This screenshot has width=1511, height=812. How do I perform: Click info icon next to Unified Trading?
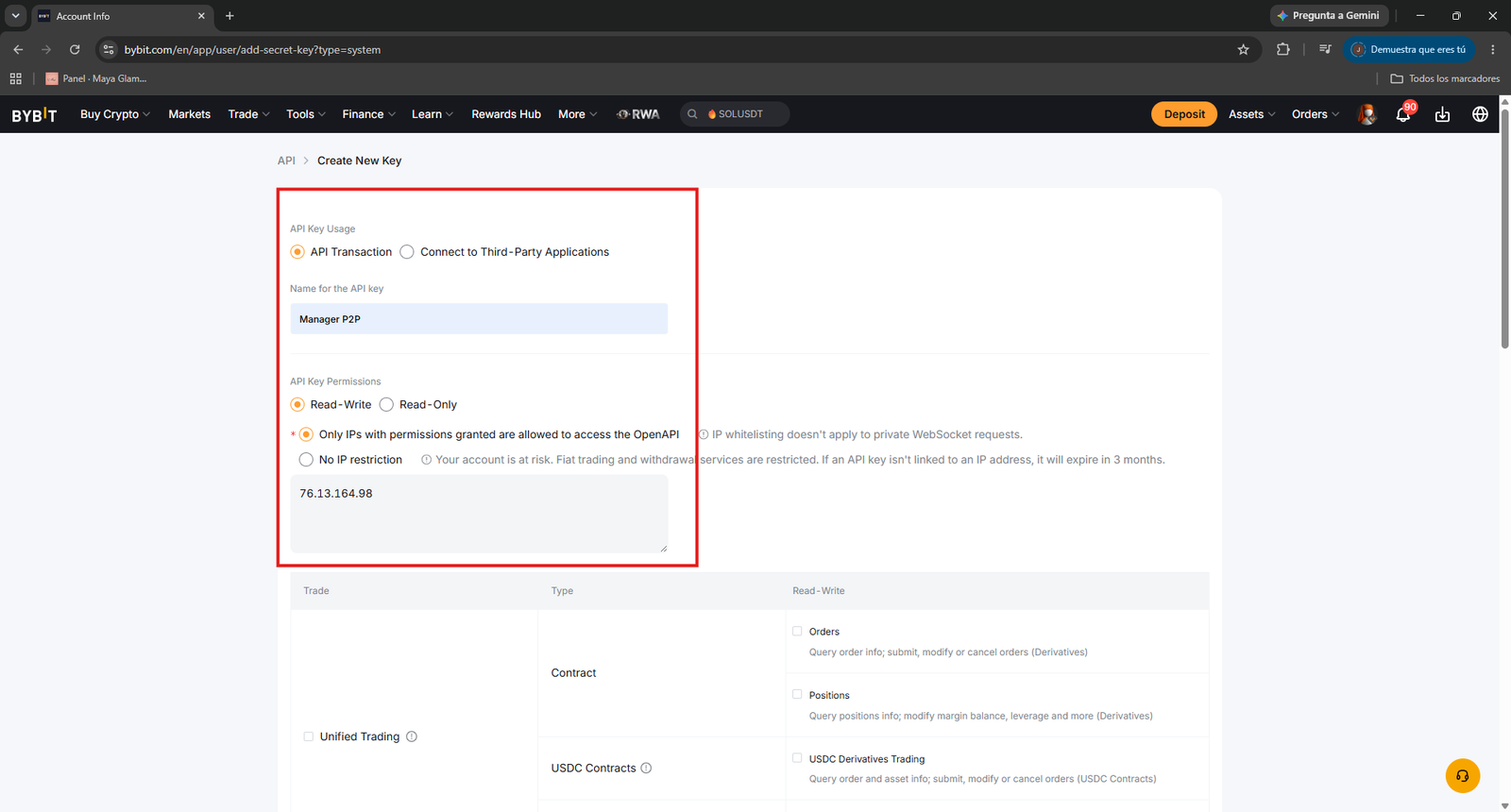click(412, 736)
